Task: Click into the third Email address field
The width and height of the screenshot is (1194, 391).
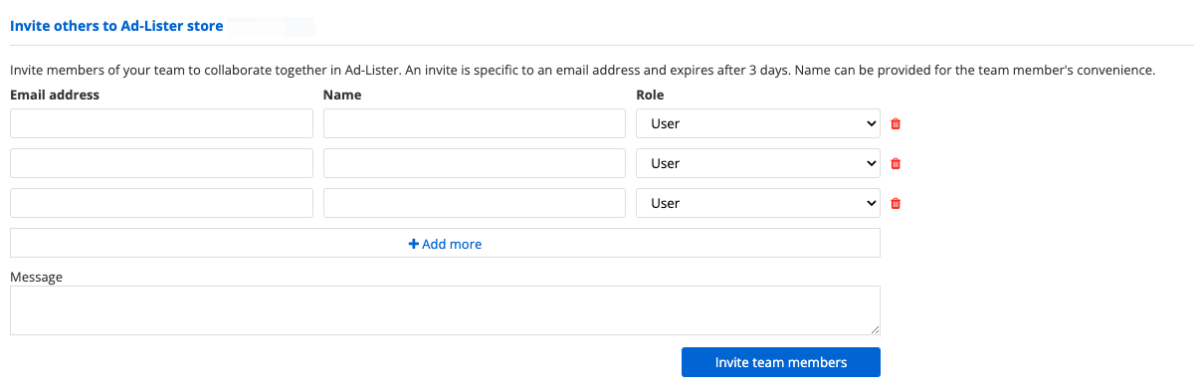Action: [161, 204]
